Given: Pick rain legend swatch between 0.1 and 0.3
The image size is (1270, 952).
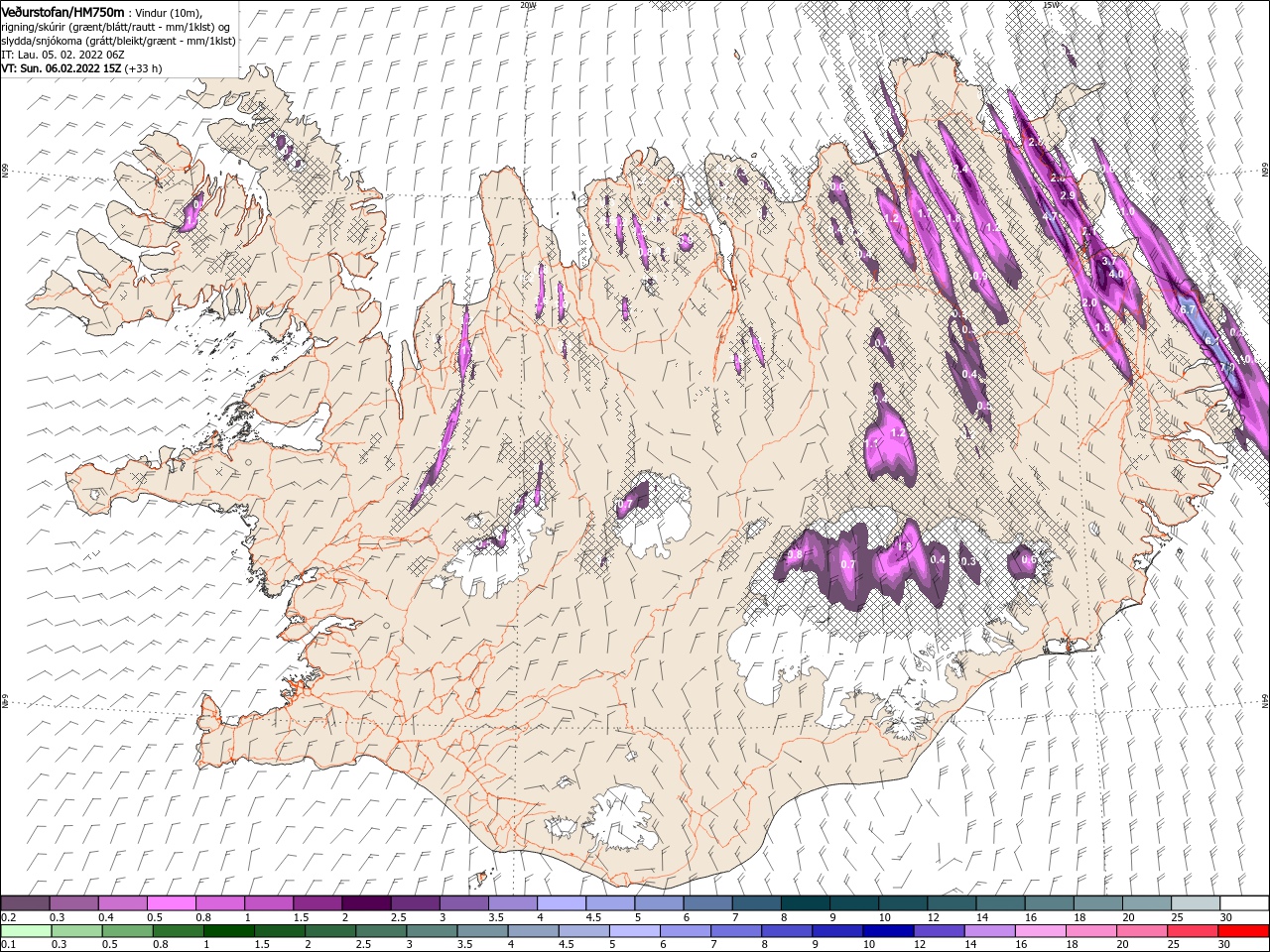Looking at the screenshot, I should click(26, 930).
